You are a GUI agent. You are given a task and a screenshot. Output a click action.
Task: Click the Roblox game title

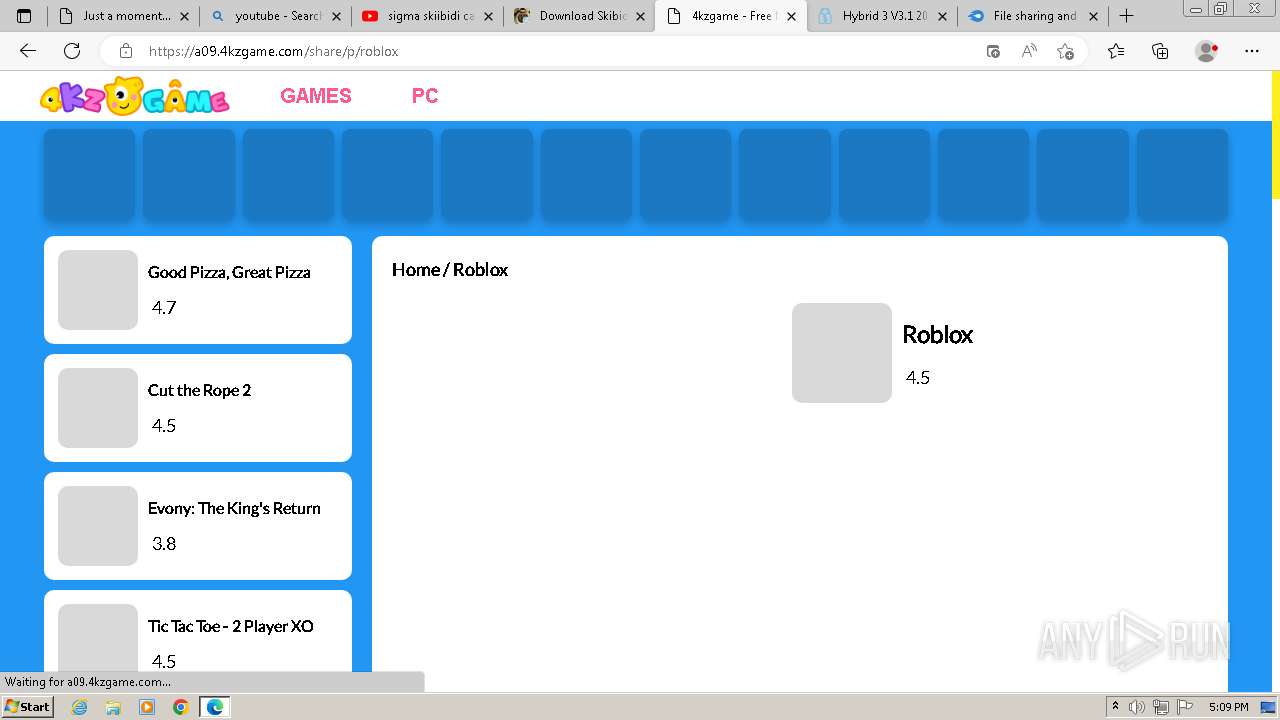(937, 335)
